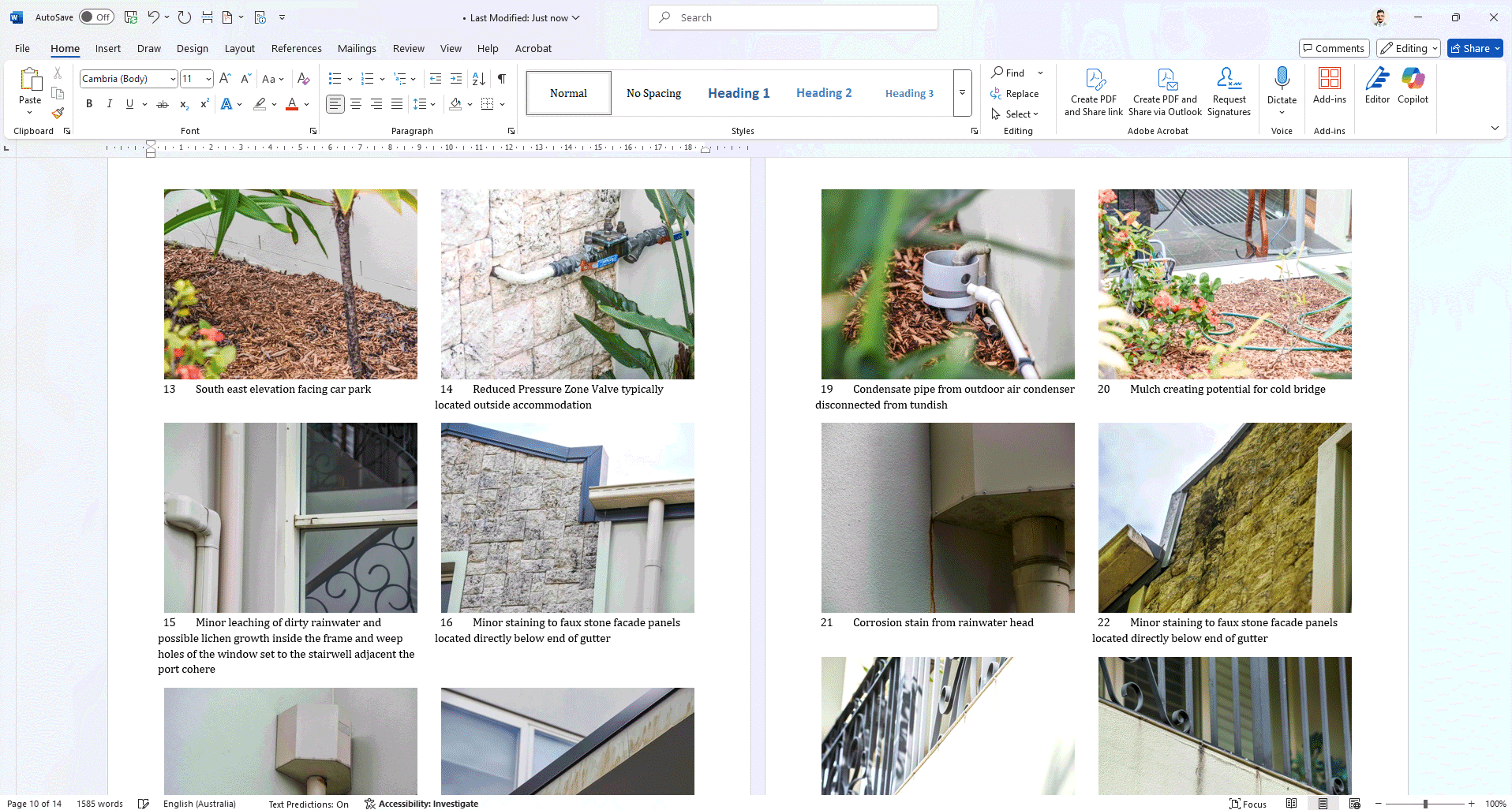Select Align Left alignment
Viewport: 1512px width, 810px height.
coord(335,104)
